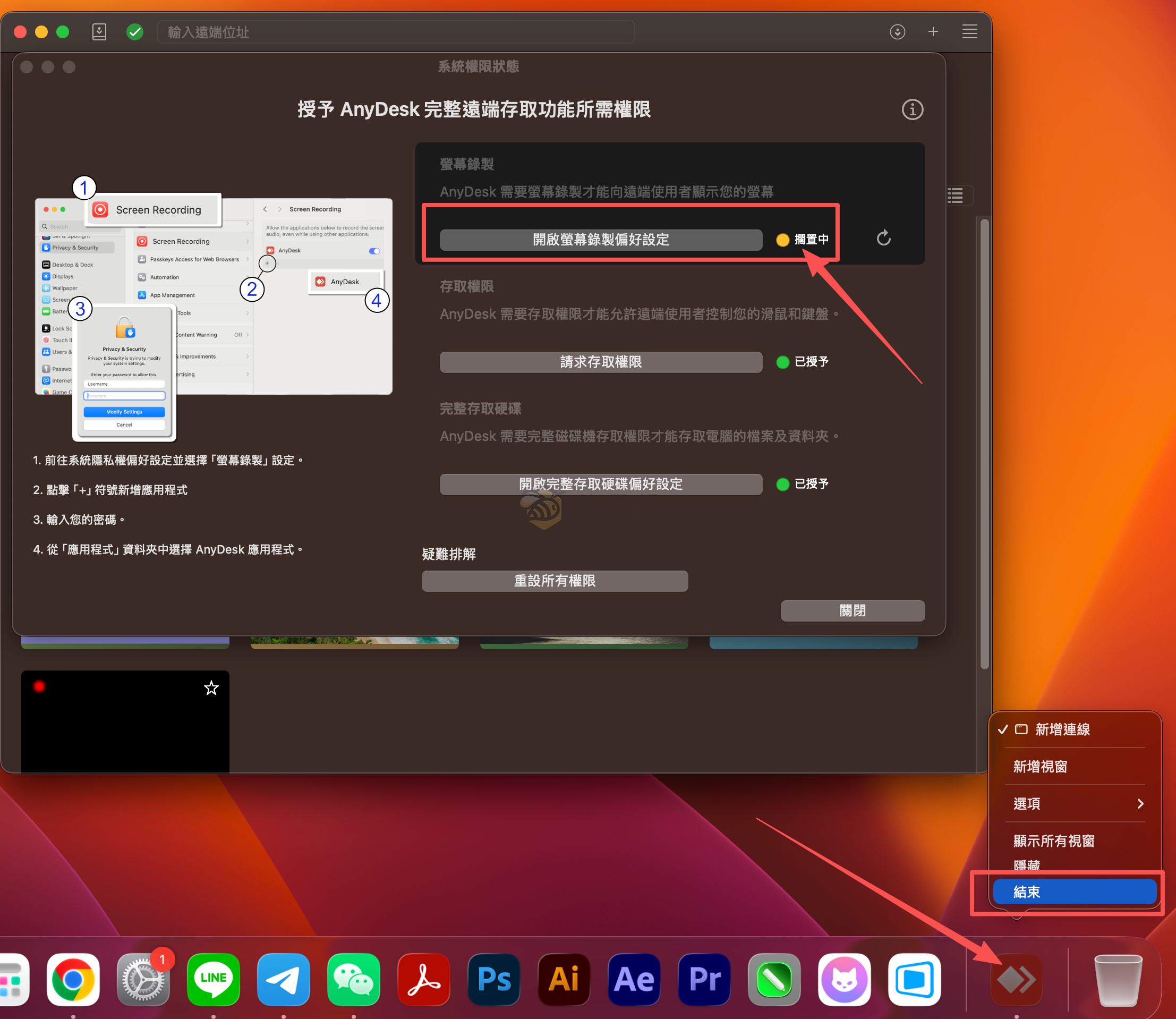Open WeChat from the Dock
Screen dimensions: 1176x1019
[354, 980]
